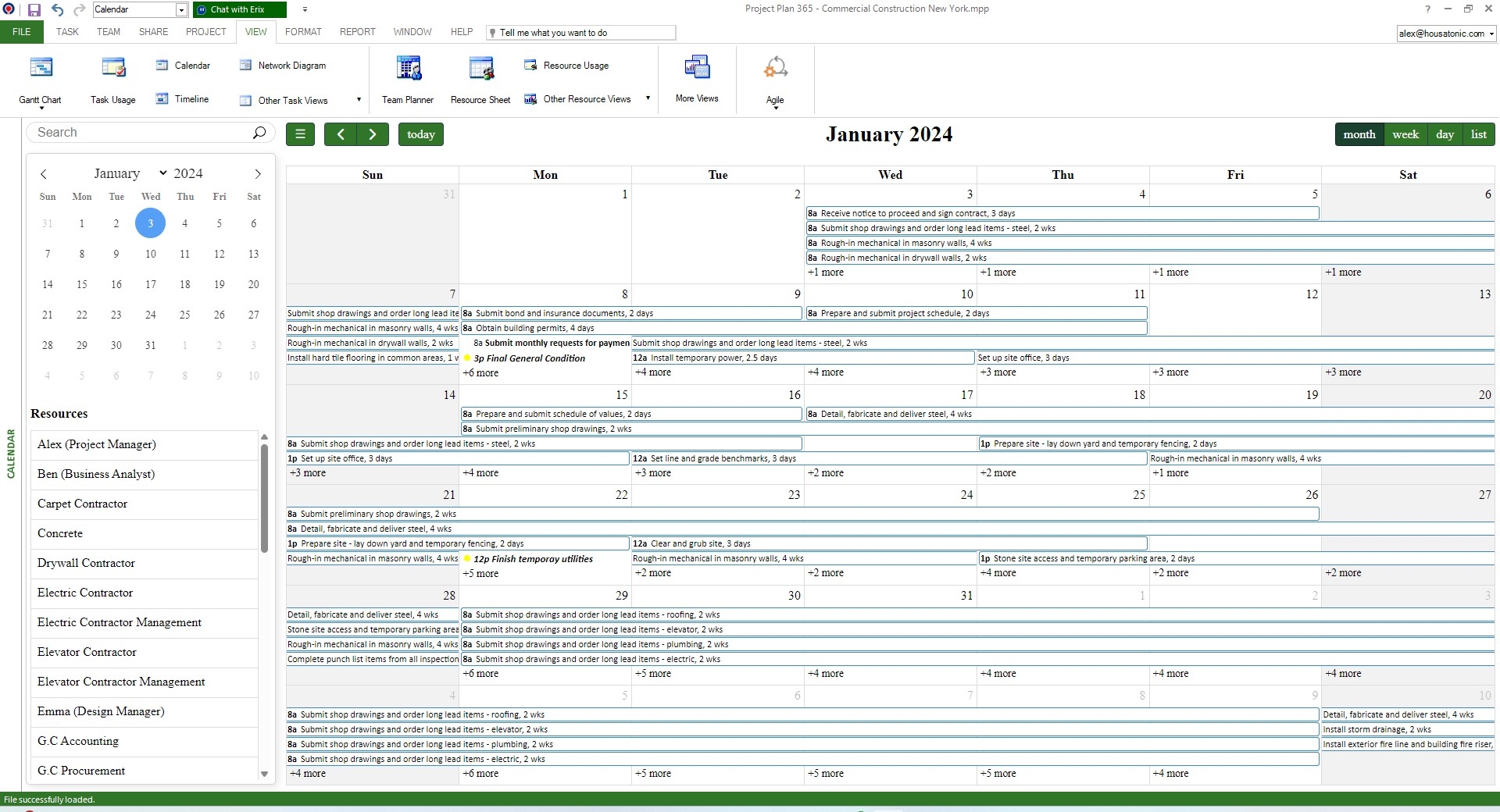
Task: Switch the calendar to day view
Action: (1445, 134)
